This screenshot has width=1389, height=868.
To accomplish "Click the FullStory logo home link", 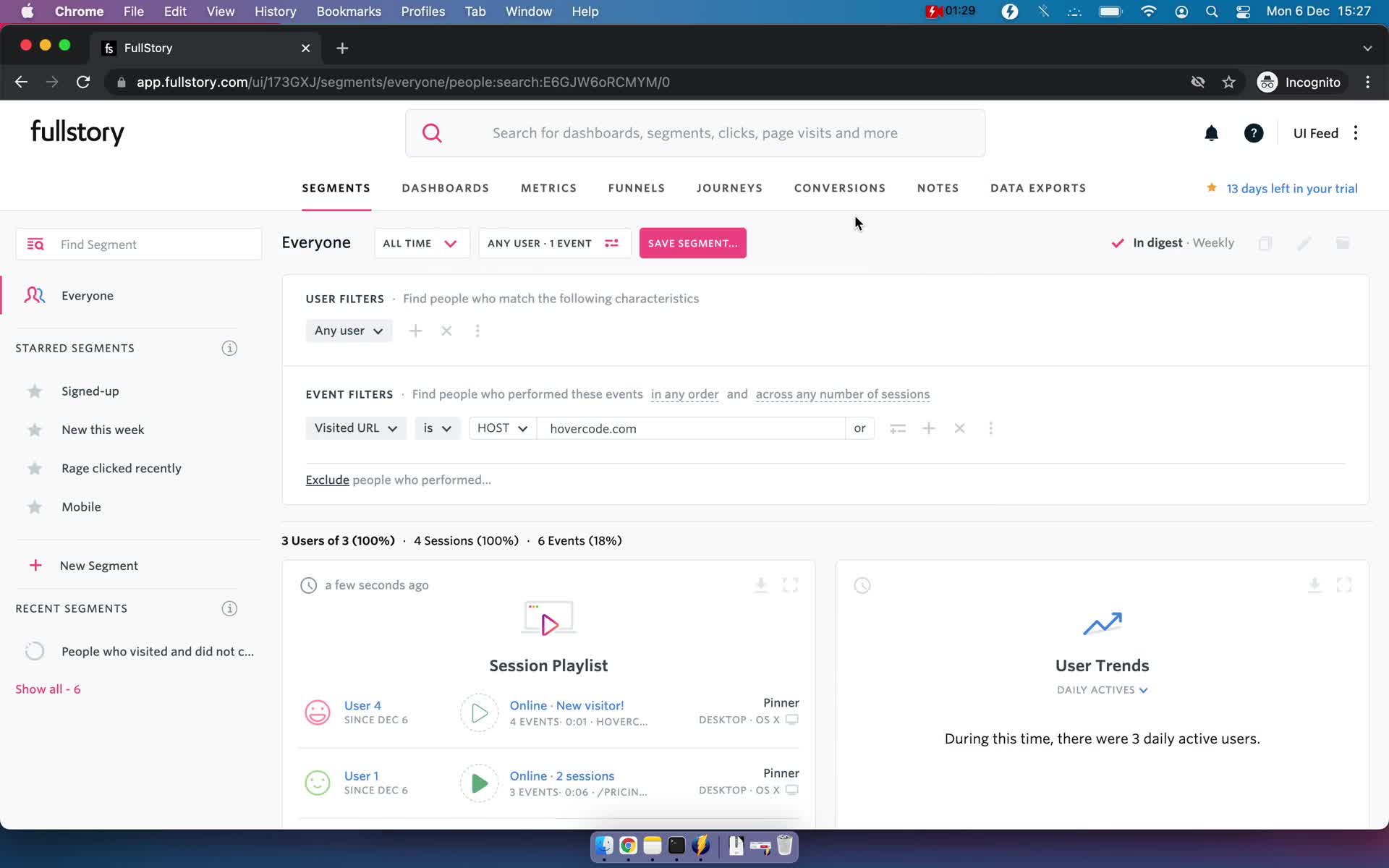I will pos(77,133).
